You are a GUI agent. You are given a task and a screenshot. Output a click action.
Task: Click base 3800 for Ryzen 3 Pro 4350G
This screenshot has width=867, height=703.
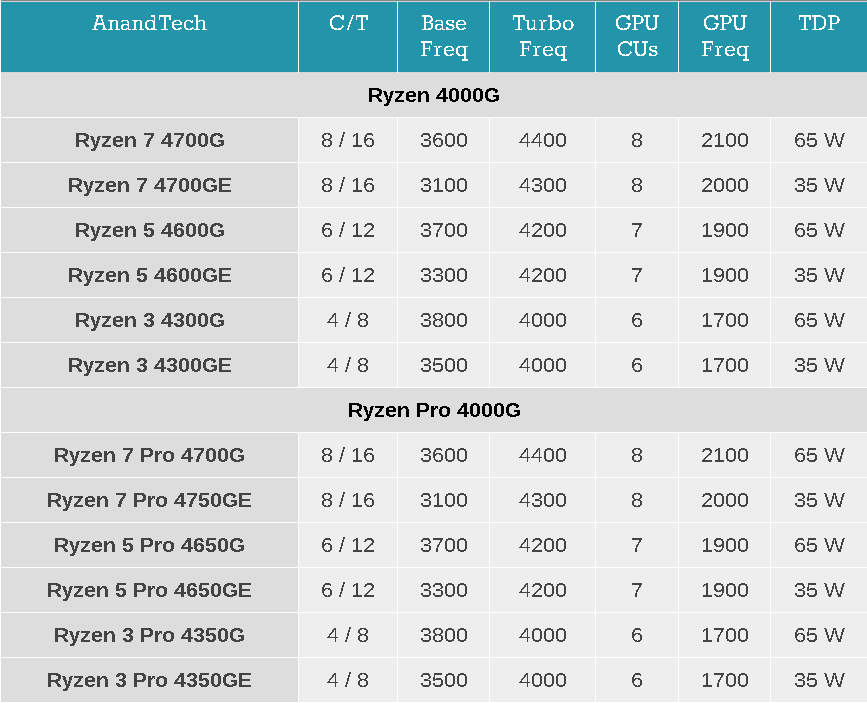click(443, 636)
